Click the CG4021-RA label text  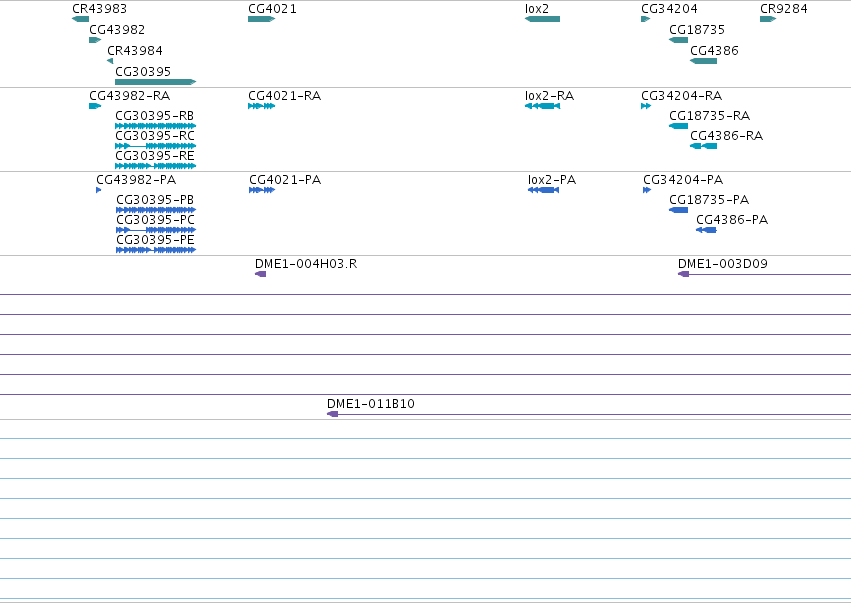[x=284, y=96]
